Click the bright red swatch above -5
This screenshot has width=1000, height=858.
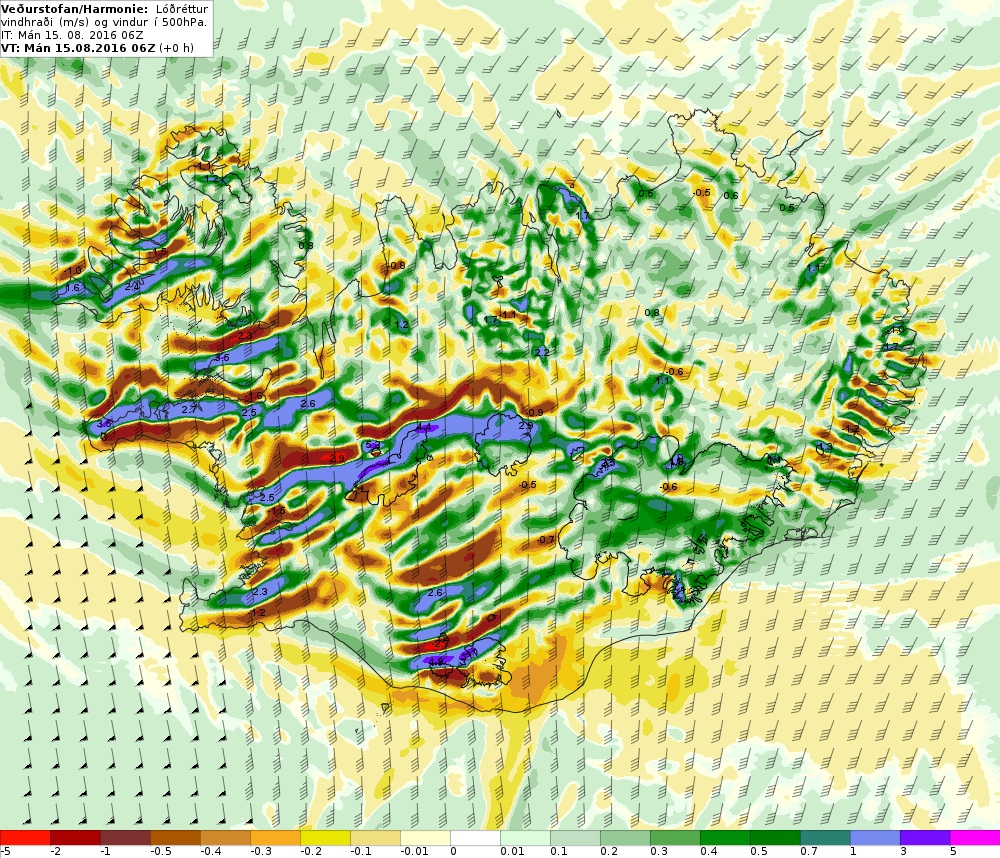(25, 837)
